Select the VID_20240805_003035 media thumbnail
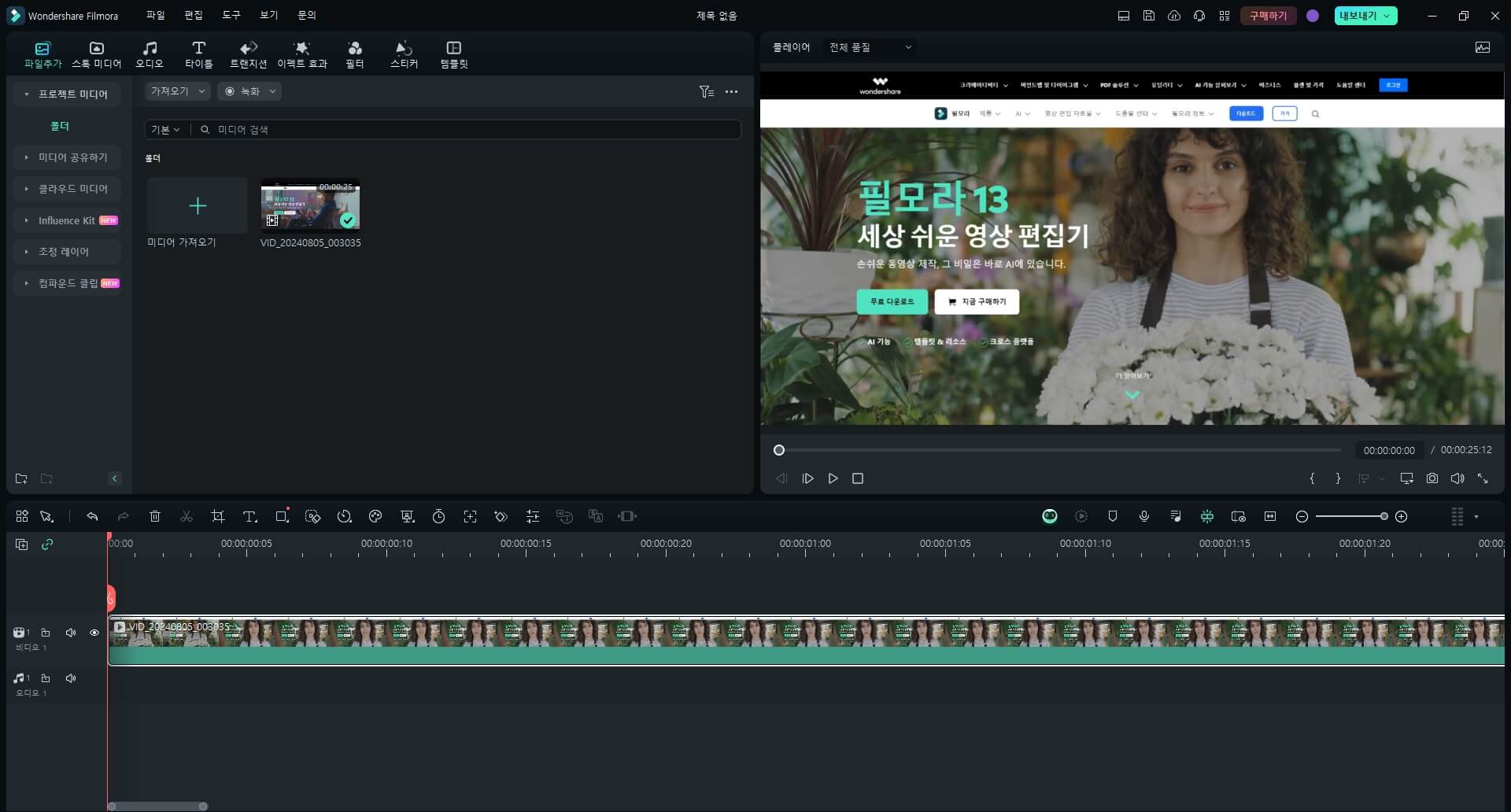Image resolution: width=1511 pixels, height=812 pixels. pyautogui.click(x=310, y=205)
